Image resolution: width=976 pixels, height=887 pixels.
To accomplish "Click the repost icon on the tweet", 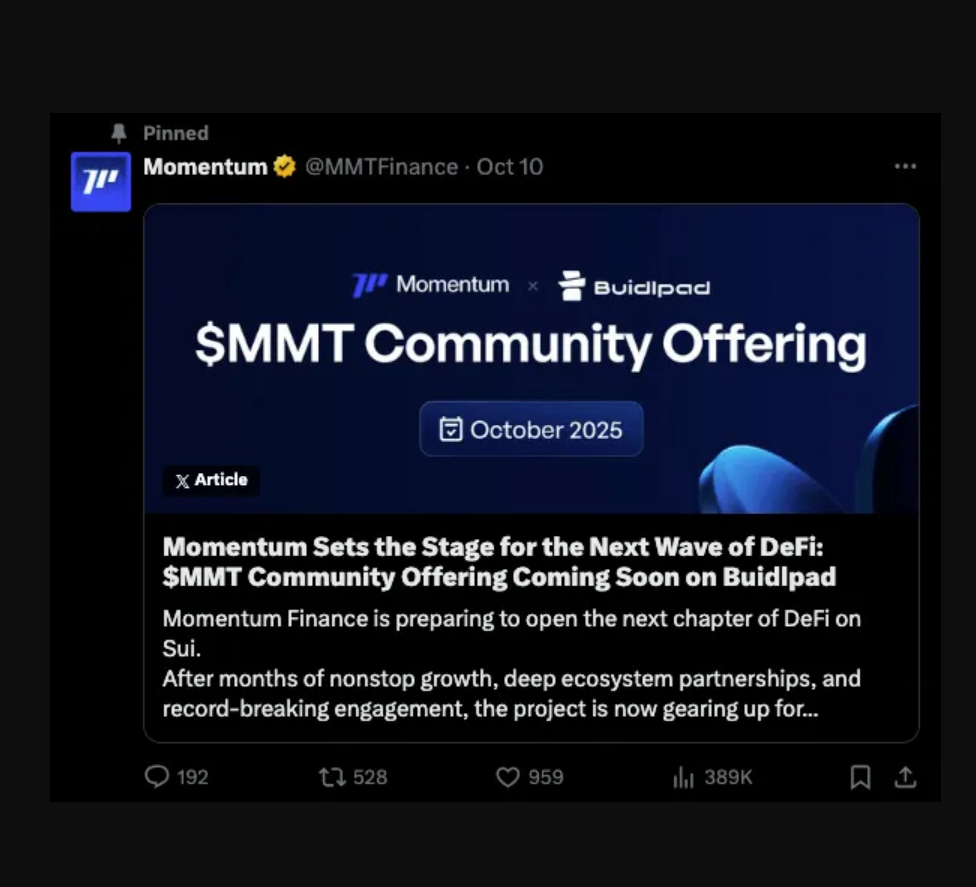I will point(331,777).
